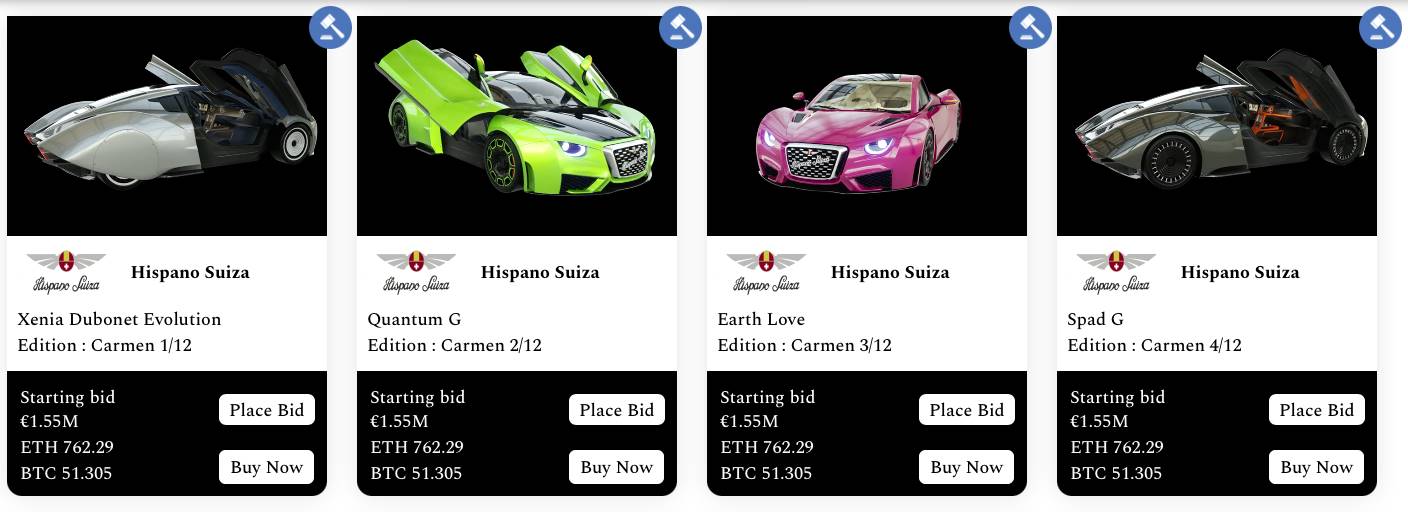Buy Now the Xenia Dubonet Evolution
The width and height of the screenshot is (1408, 512).
coord(267,467)
